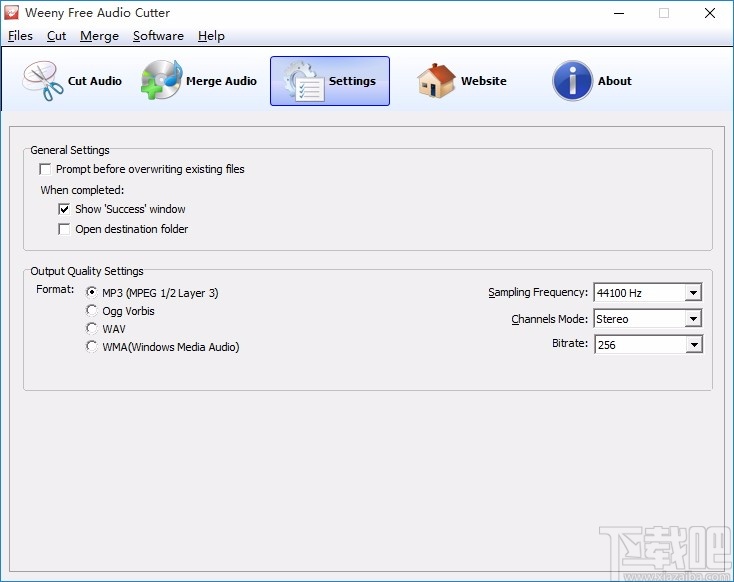Open the Channels Mode dropdown arrow
Viewport: 734px width, 582px height.
pos(693,319)
